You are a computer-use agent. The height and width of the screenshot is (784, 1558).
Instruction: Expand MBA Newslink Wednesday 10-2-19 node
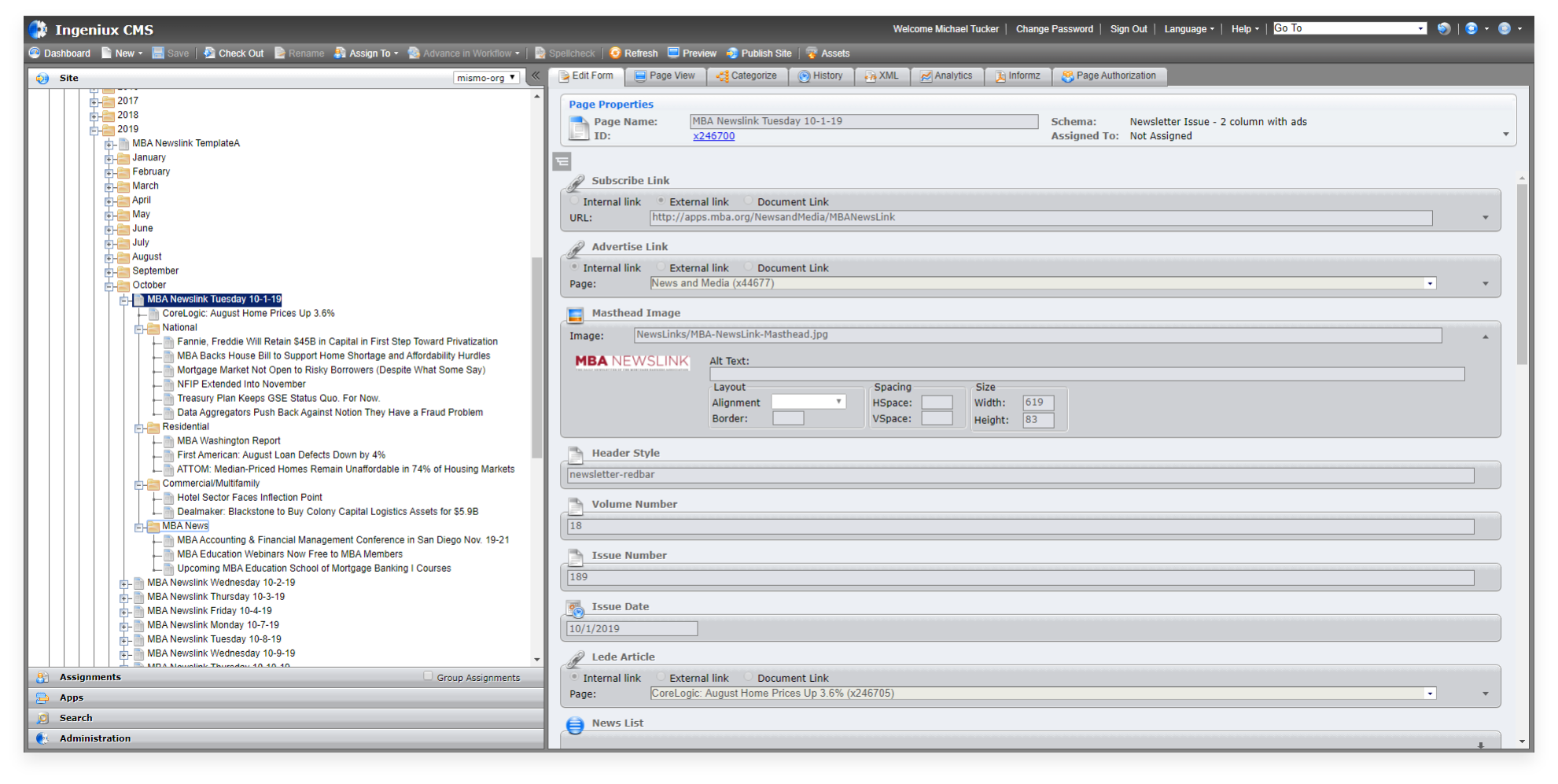click(x=124, y=583)
